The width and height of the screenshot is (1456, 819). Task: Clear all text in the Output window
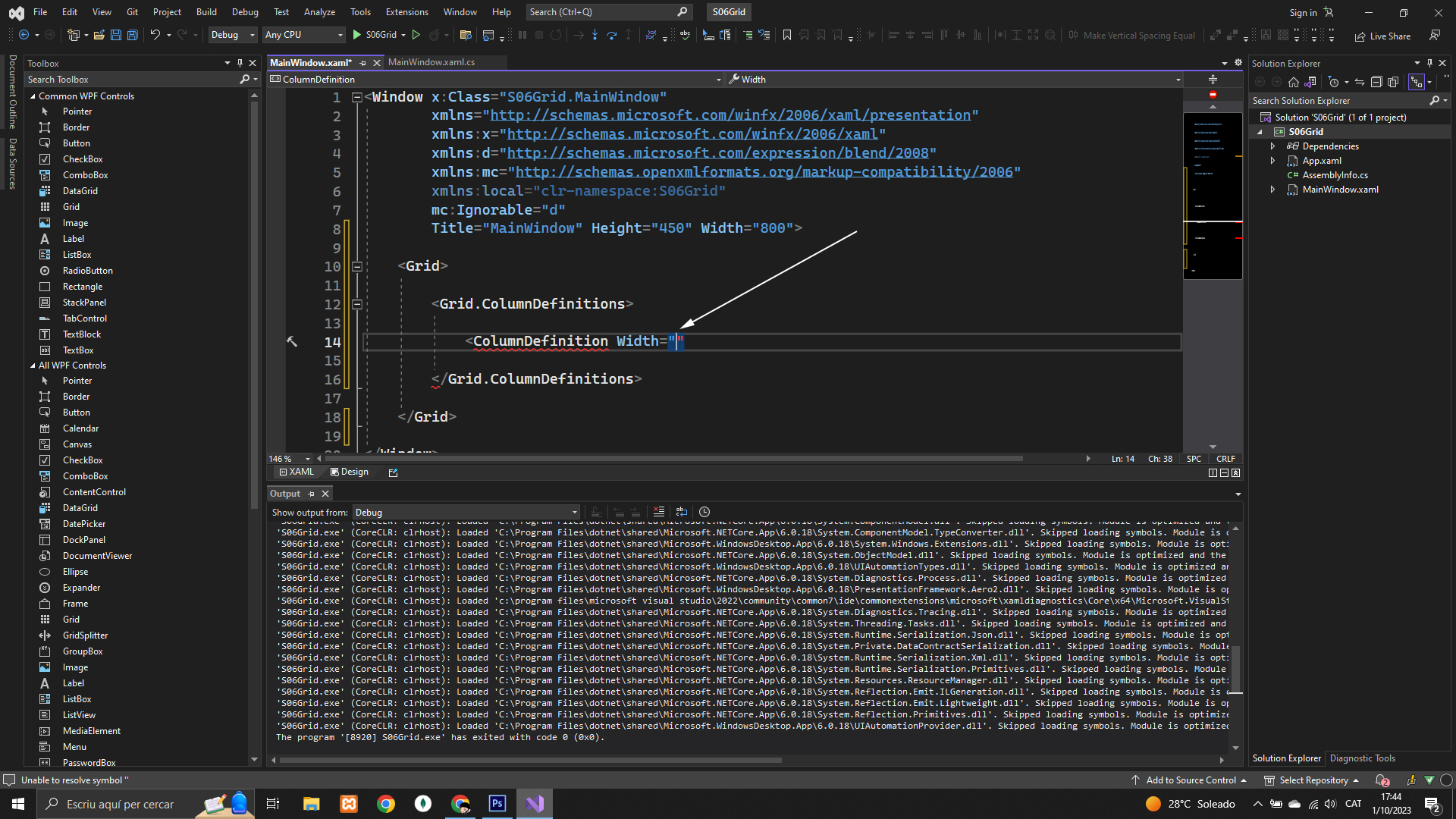658,512
